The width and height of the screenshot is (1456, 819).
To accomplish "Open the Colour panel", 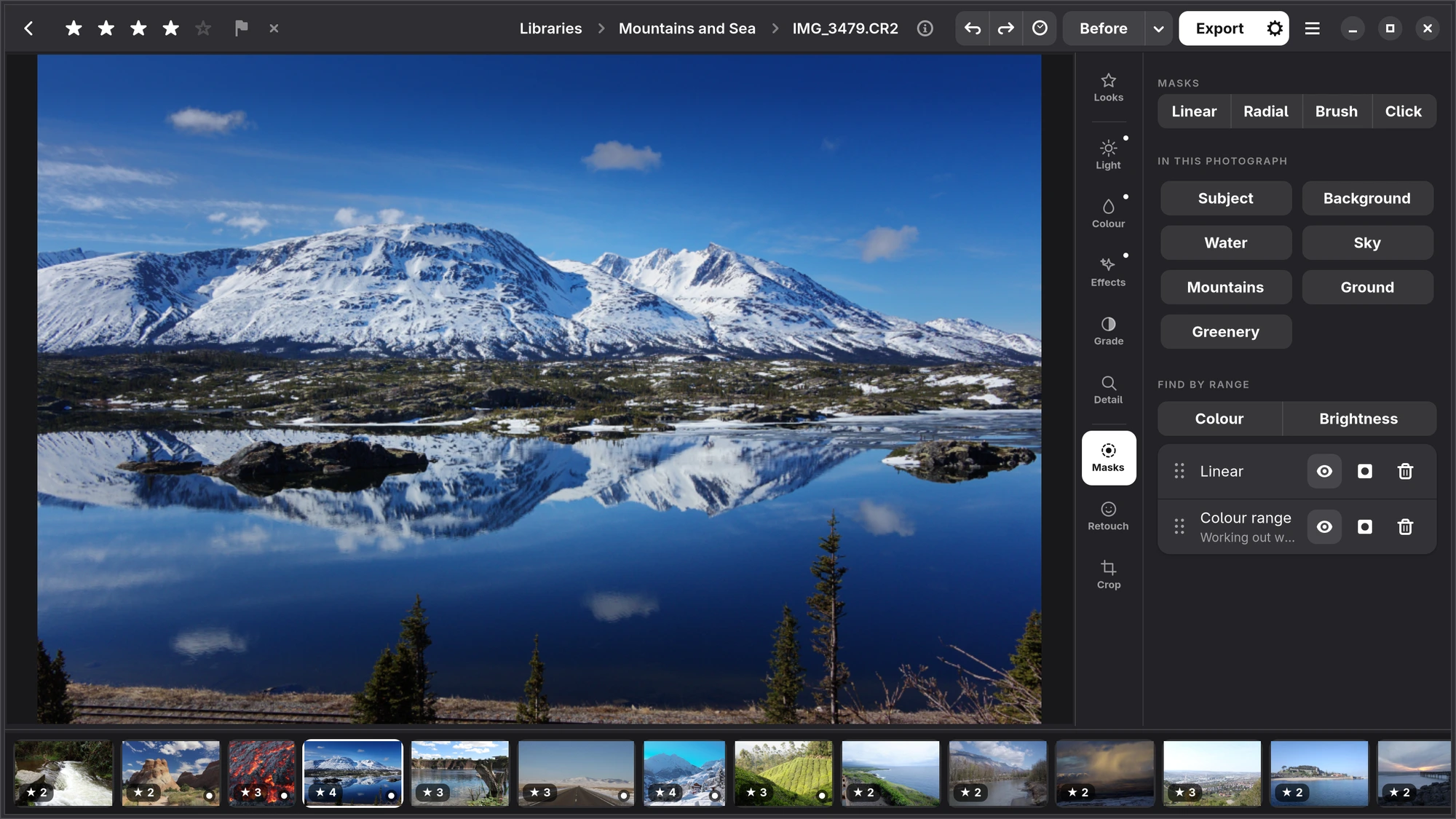I will tap(1108, 214).
